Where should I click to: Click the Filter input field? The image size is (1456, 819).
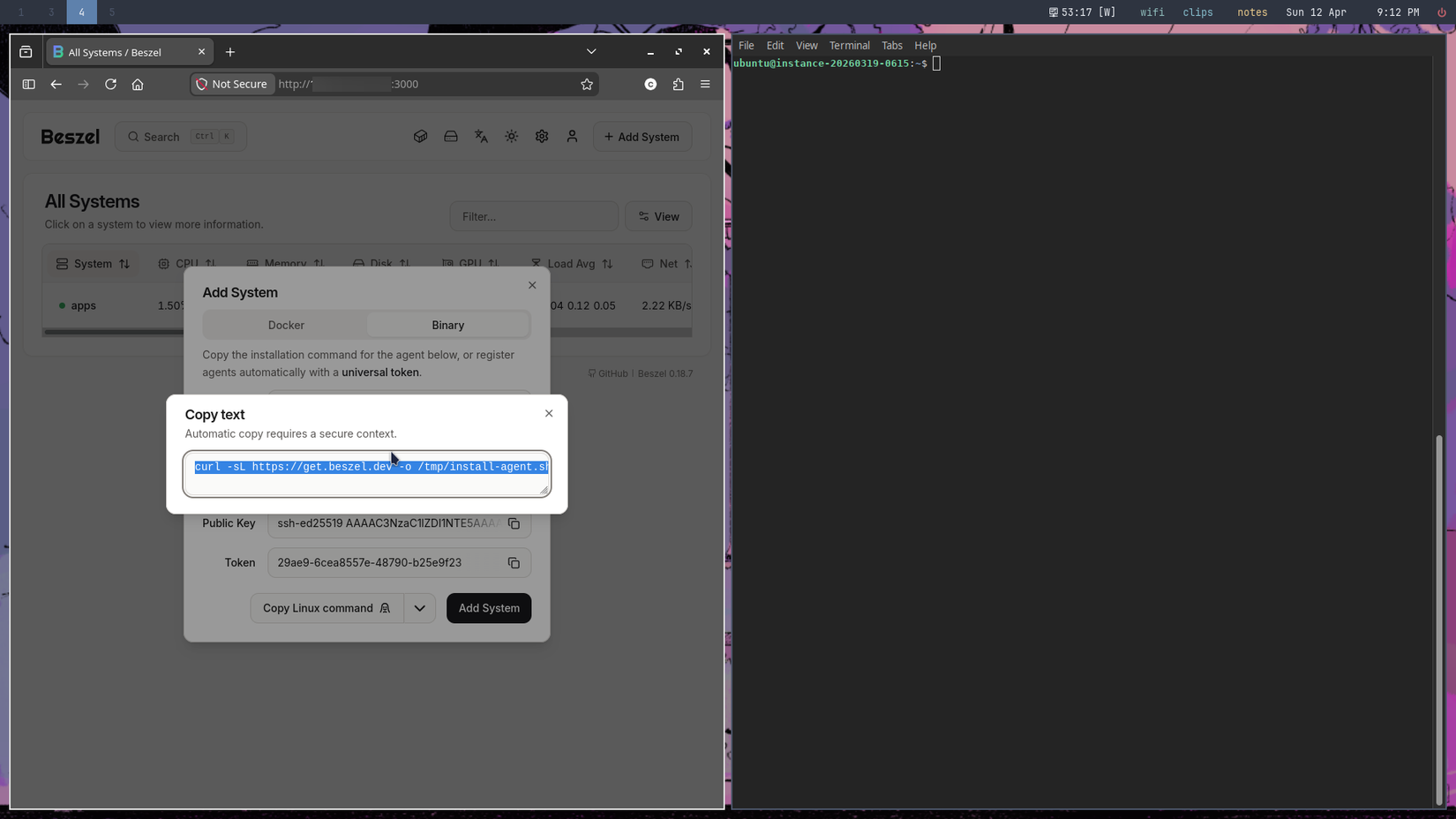click(534, 216)
